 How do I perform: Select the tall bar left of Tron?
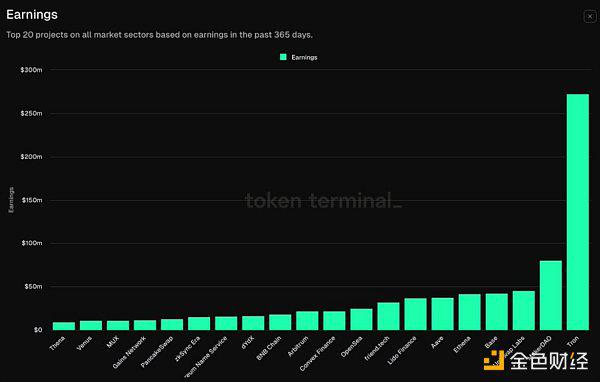click(551, 295)
